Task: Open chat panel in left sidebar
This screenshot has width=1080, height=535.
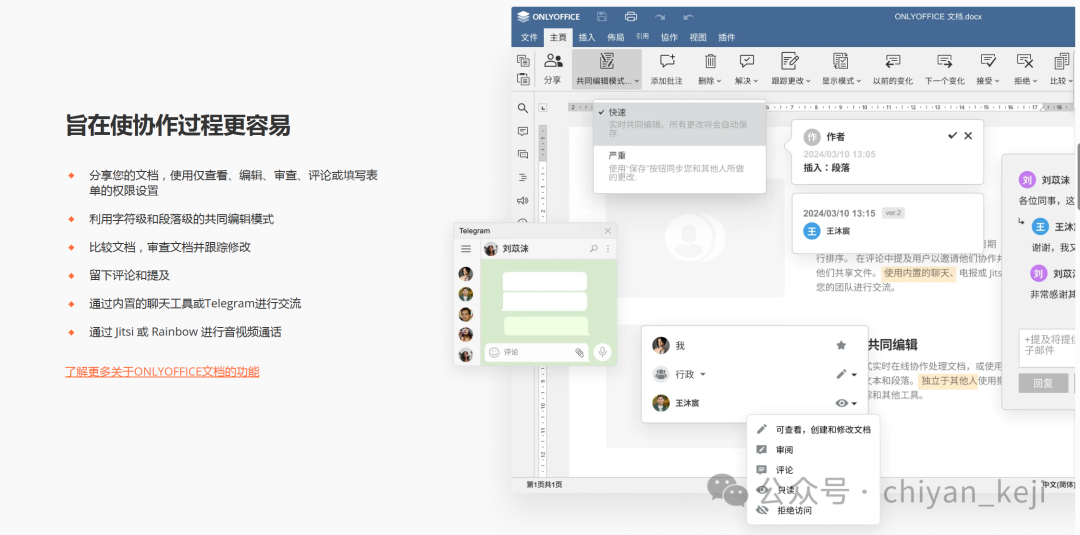Action: point(523,154)
